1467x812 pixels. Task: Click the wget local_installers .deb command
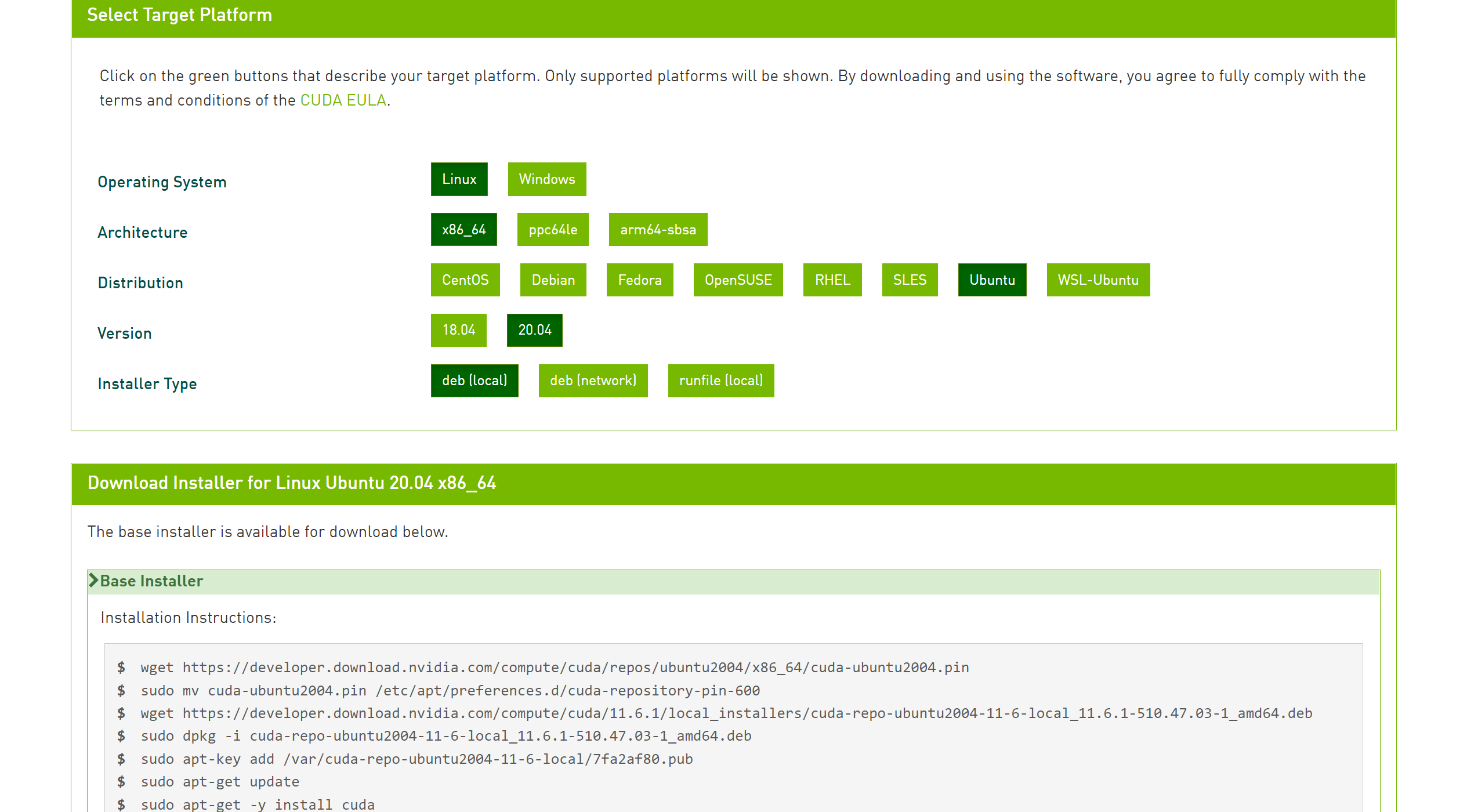click(x=726, y=713)
